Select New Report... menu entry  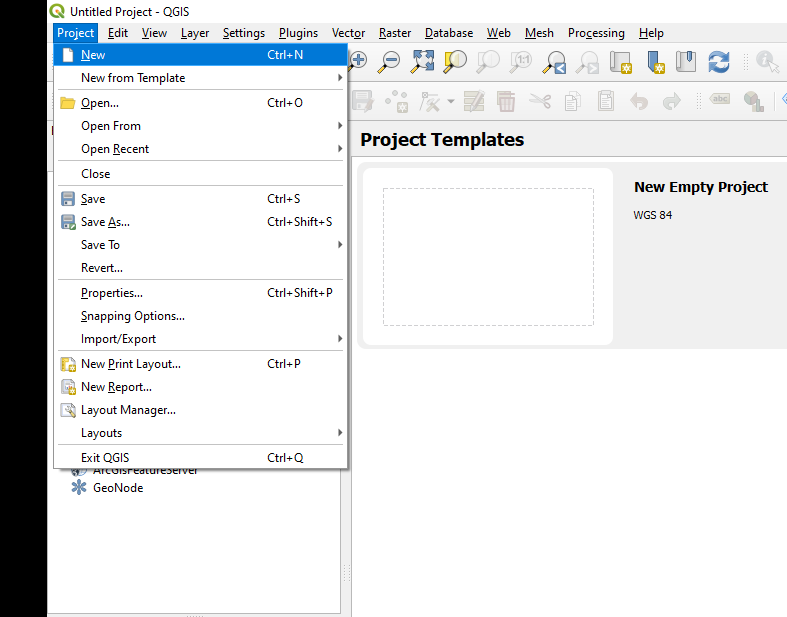(x=201, y=387)
